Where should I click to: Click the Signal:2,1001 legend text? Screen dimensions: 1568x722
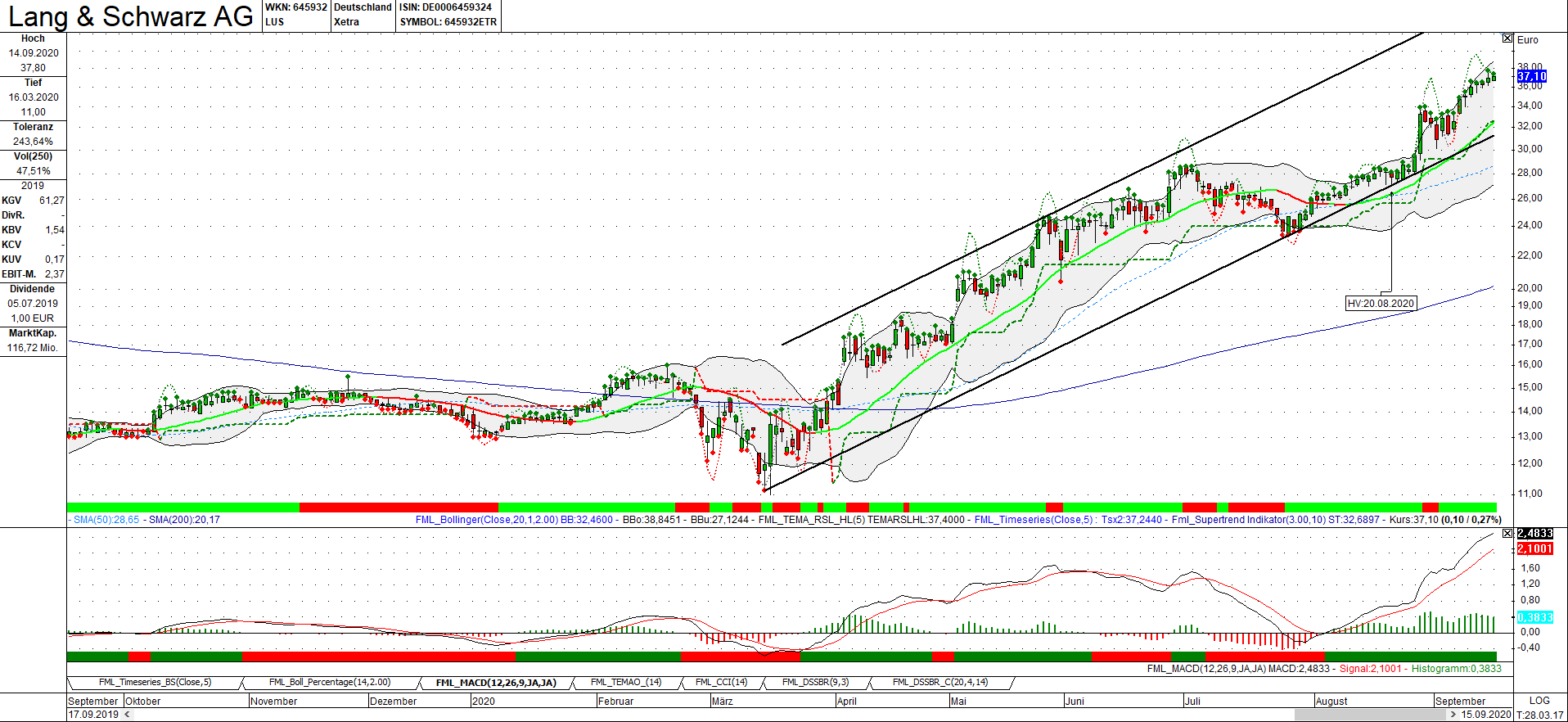tap(1371, 669)
